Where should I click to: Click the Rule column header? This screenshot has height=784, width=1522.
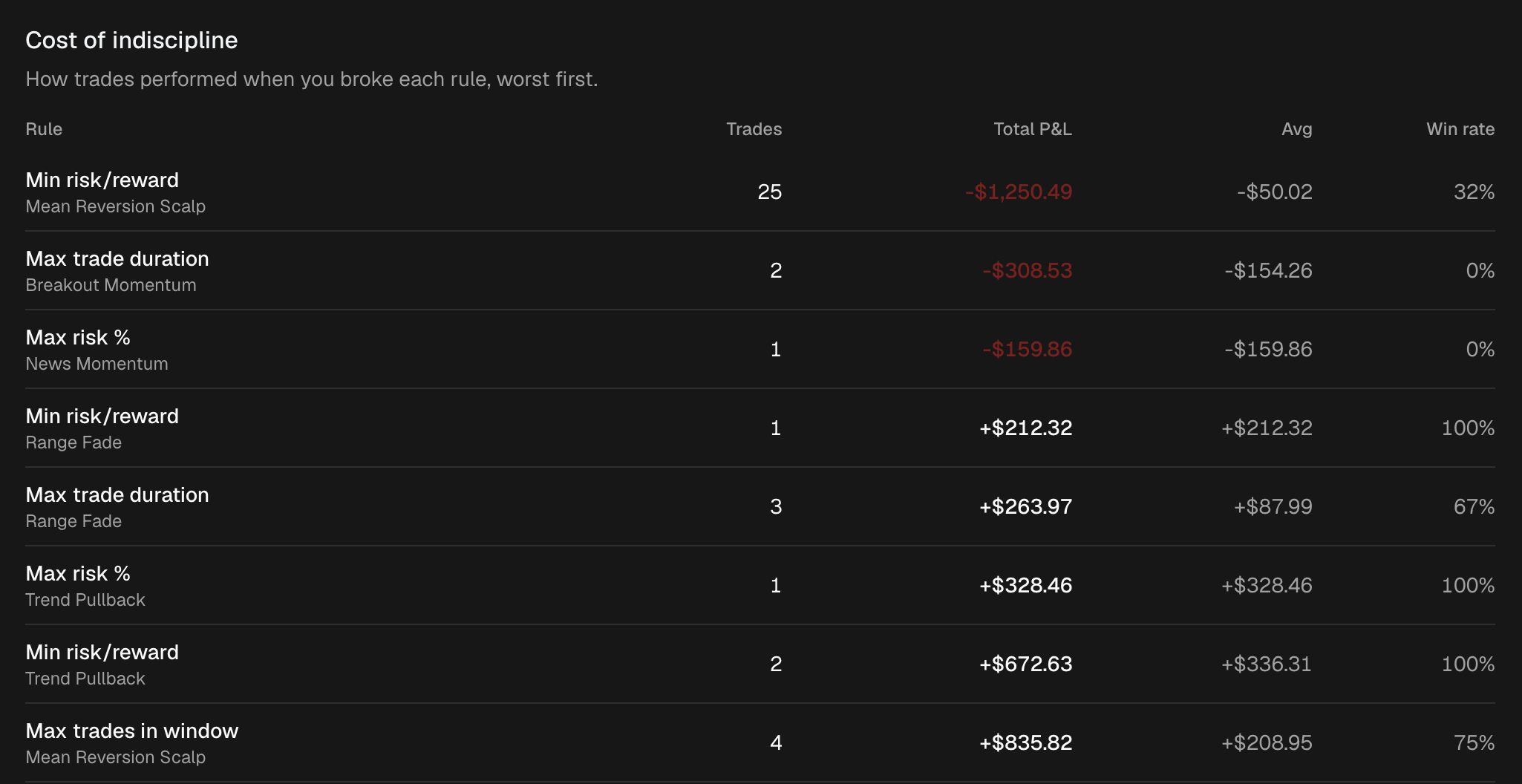tap(44, 129)
